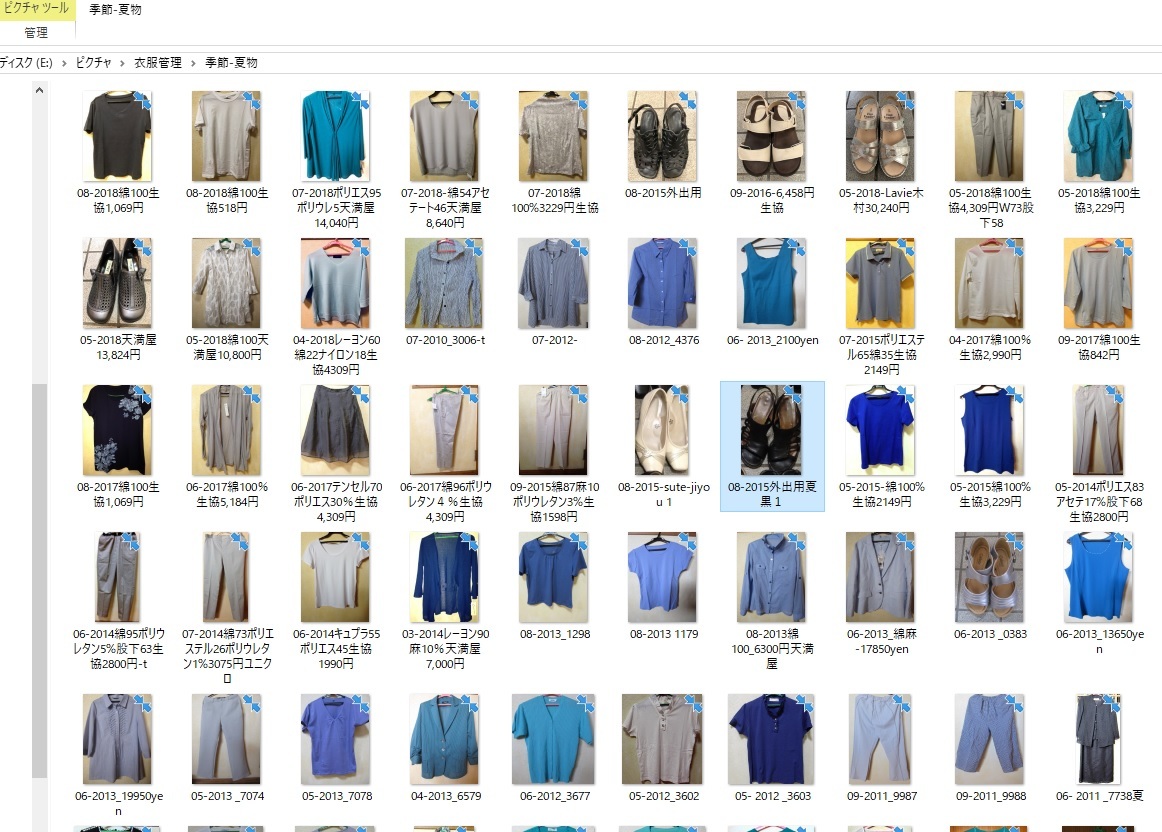Select grey cardigan 06-2017綿100%生協5,184円
Screen dimensions: 1162x832
click(x=227, y=430)
